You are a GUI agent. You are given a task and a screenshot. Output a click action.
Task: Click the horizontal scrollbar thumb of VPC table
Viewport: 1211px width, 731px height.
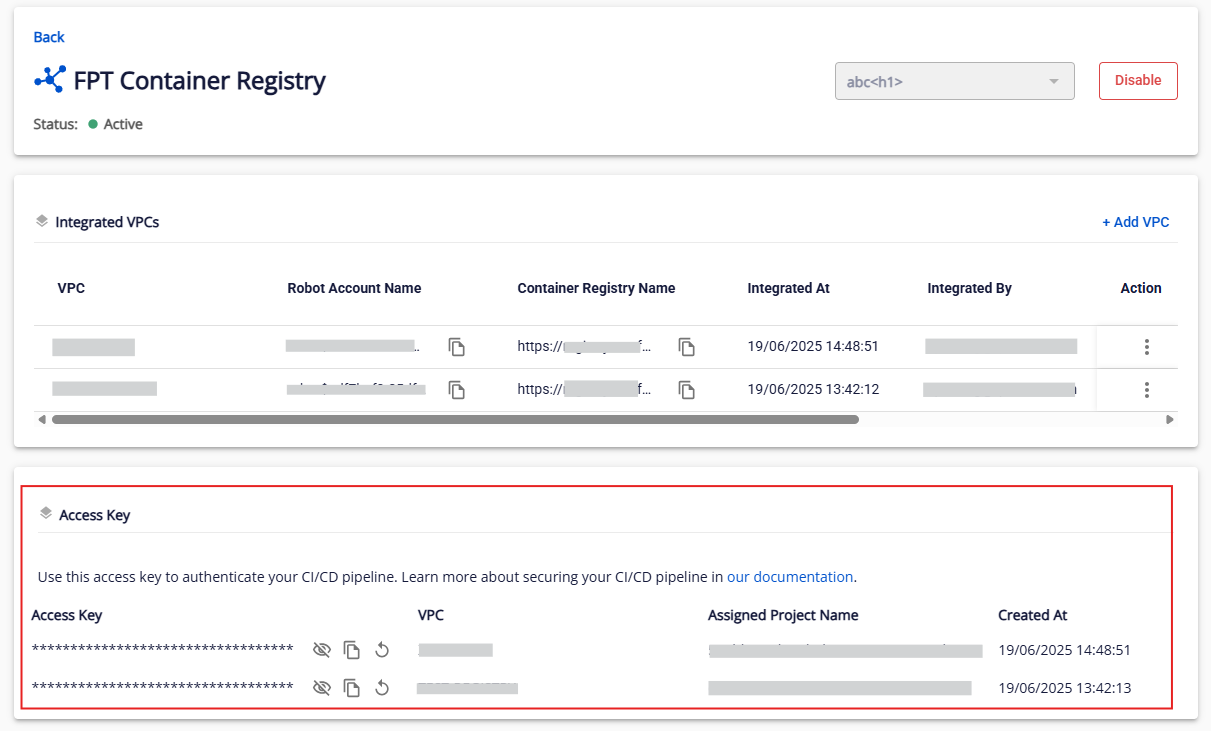coord(455,420)
